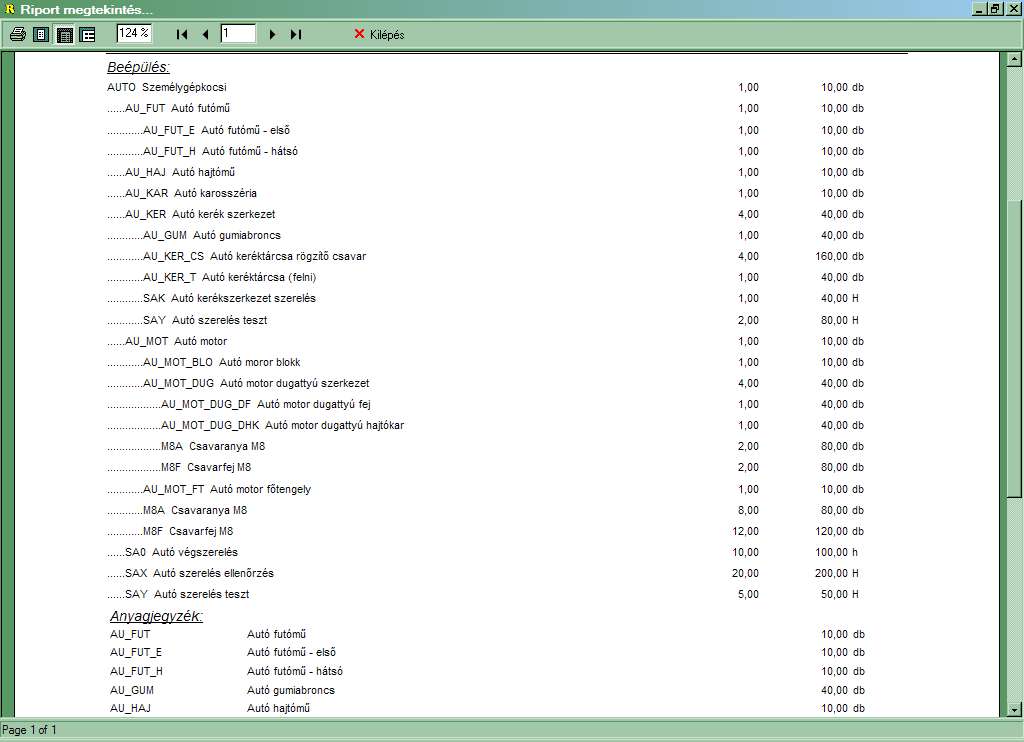Select the page width view icon
This screenshot has width=1024, height=742.
point(64,34)
